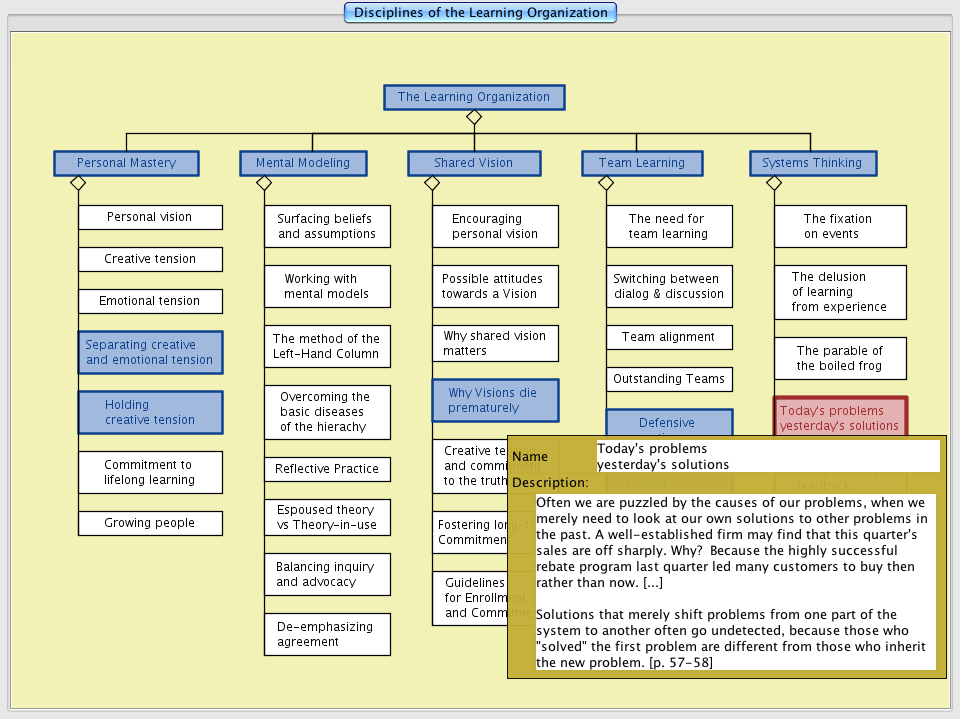Click the diamond under Shared Vision

point(432,183)
